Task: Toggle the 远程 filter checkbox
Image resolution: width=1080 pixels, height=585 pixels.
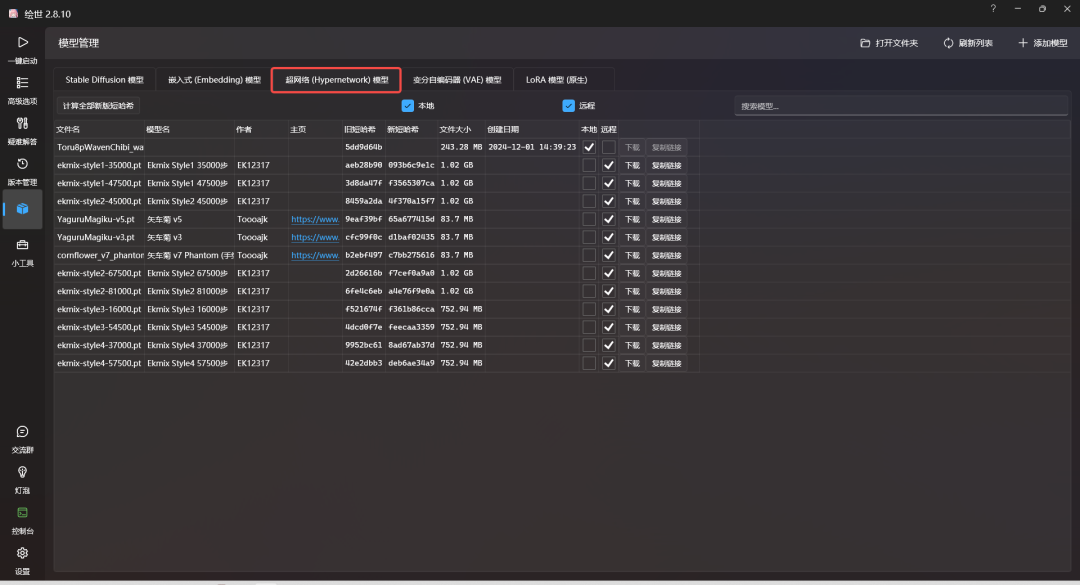Action: [568, 105]
